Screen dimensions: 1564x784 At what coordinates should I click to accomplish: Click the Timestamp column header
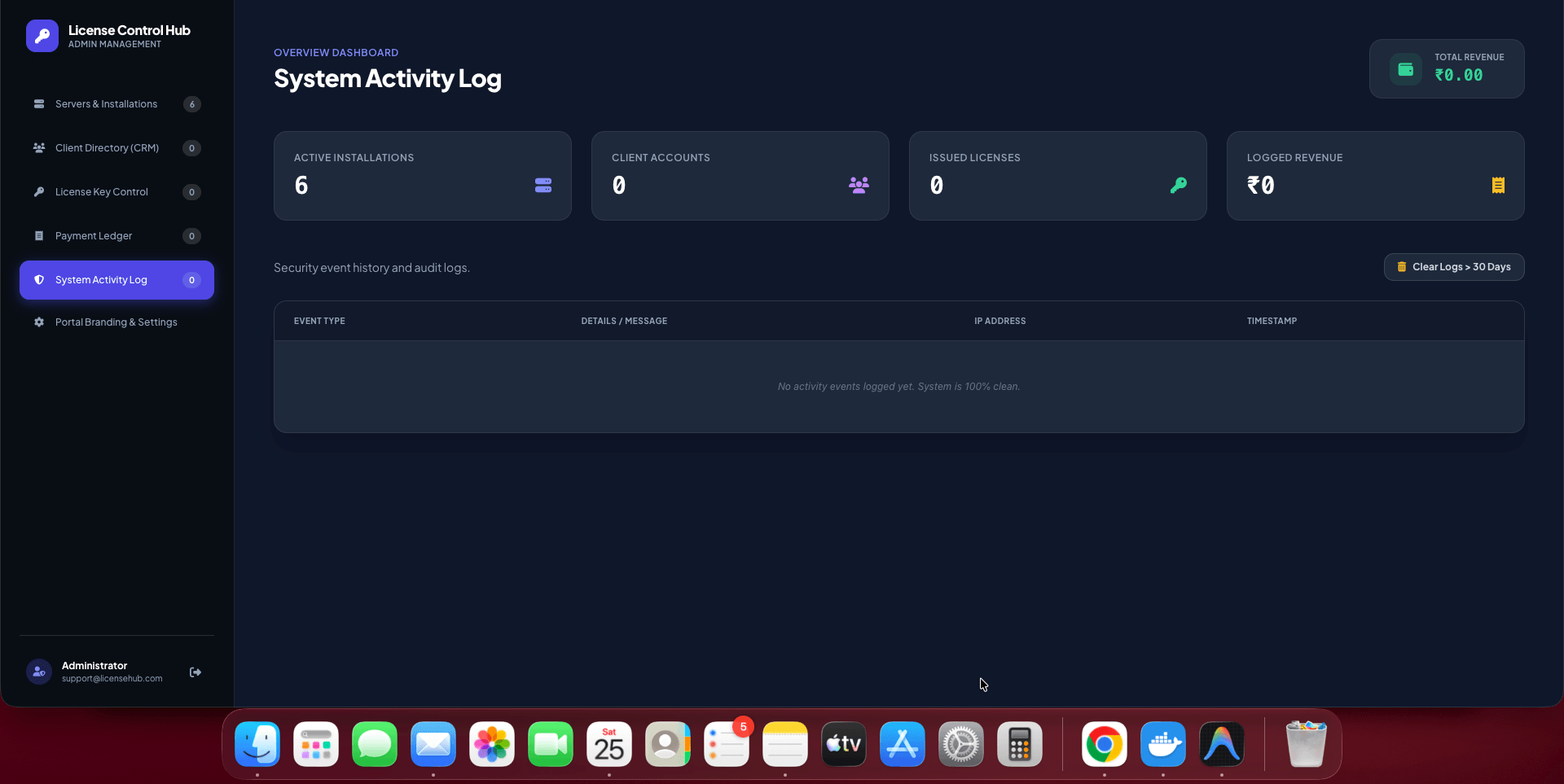1272,321
